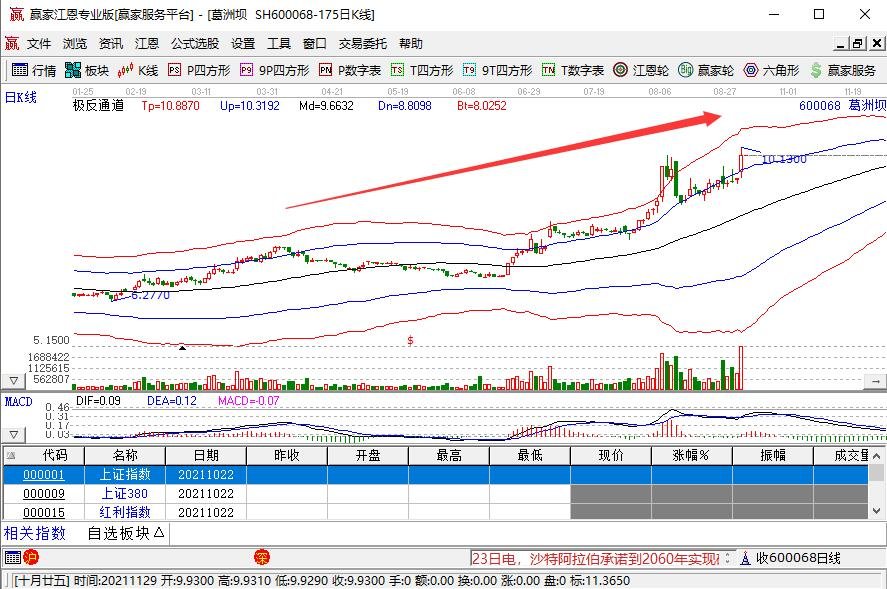Open the 窗口 menu

[315, 44]
